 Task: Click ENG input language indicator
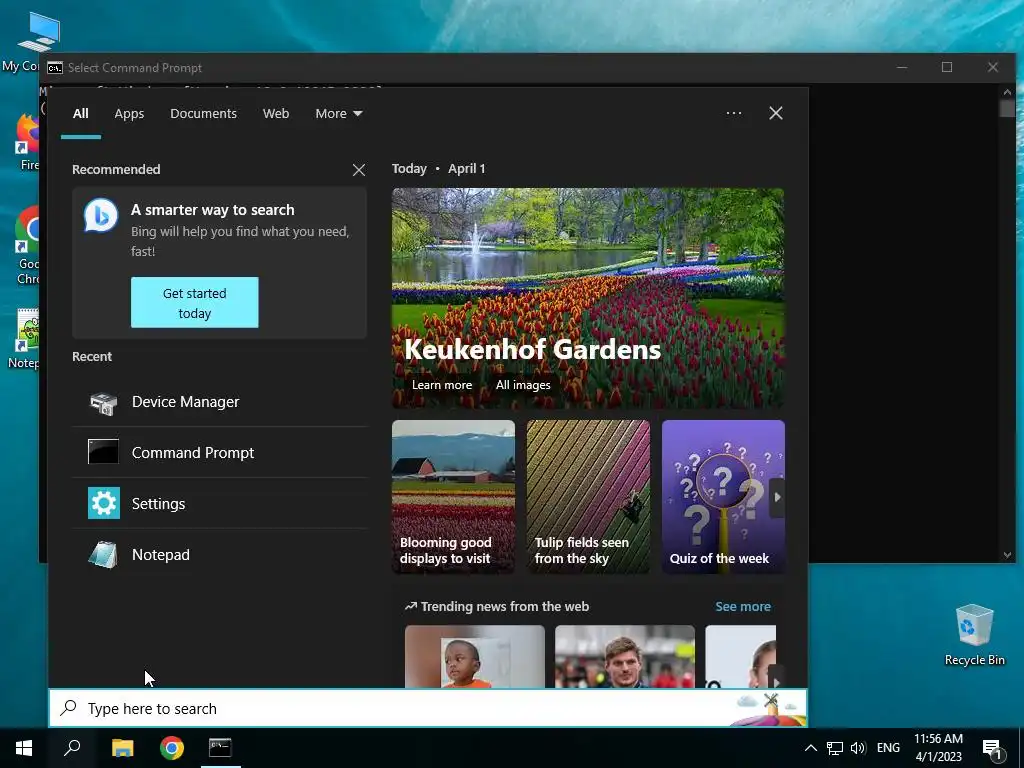888,748
